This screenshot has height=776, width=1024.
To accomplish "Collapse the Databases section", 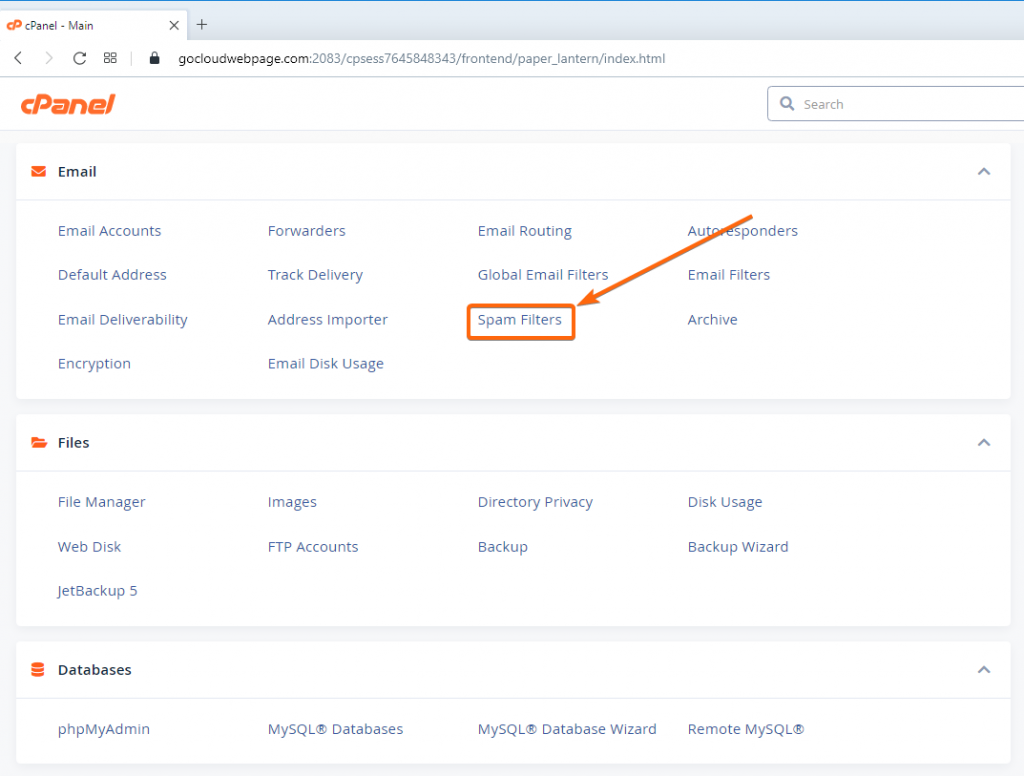I will (x=984, y=669).
